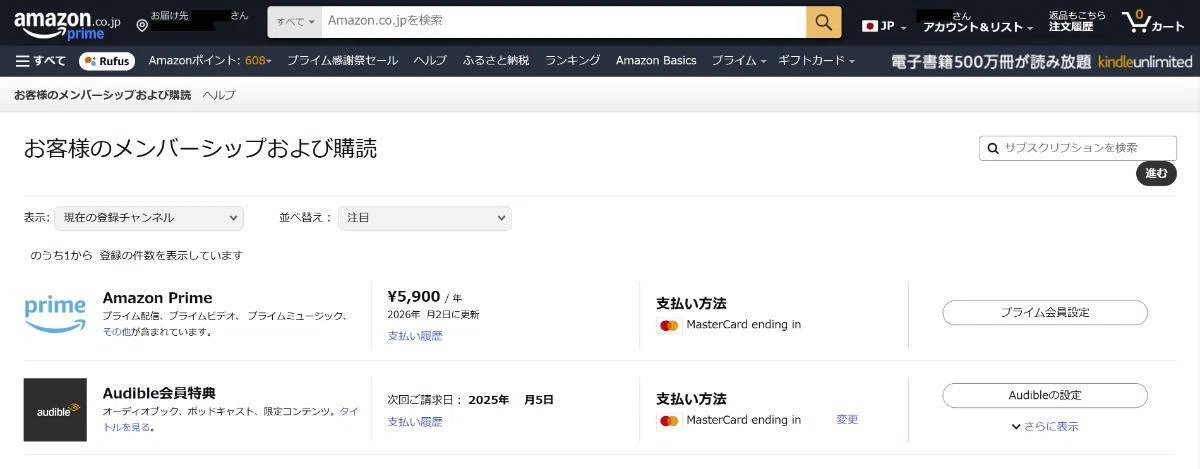Click 変更 payment method link for Audible
Screen dimensions: 1200x469
coord(847,420)
